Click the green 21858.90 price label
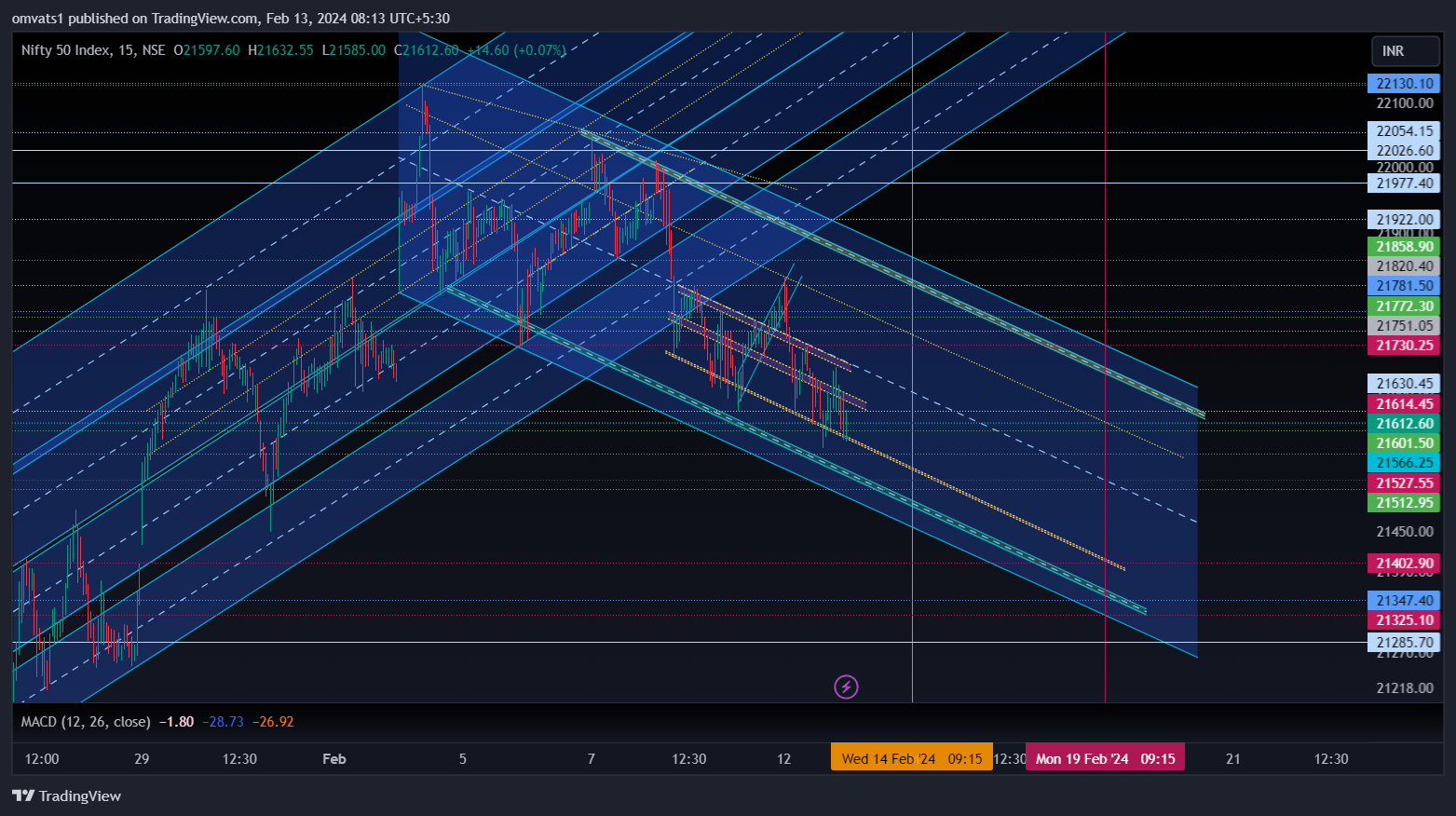Viewport: 1456px width, 816px height. point(1404,247)
